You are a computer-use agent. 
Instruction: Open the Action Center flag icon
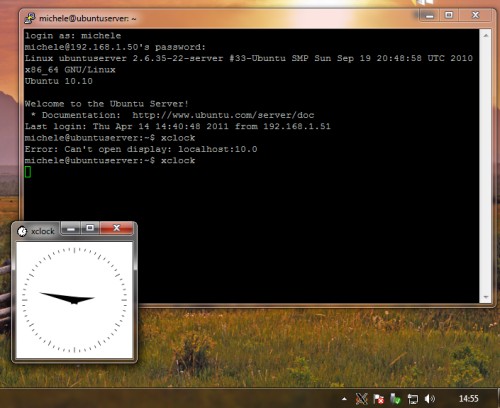(378, 399)
